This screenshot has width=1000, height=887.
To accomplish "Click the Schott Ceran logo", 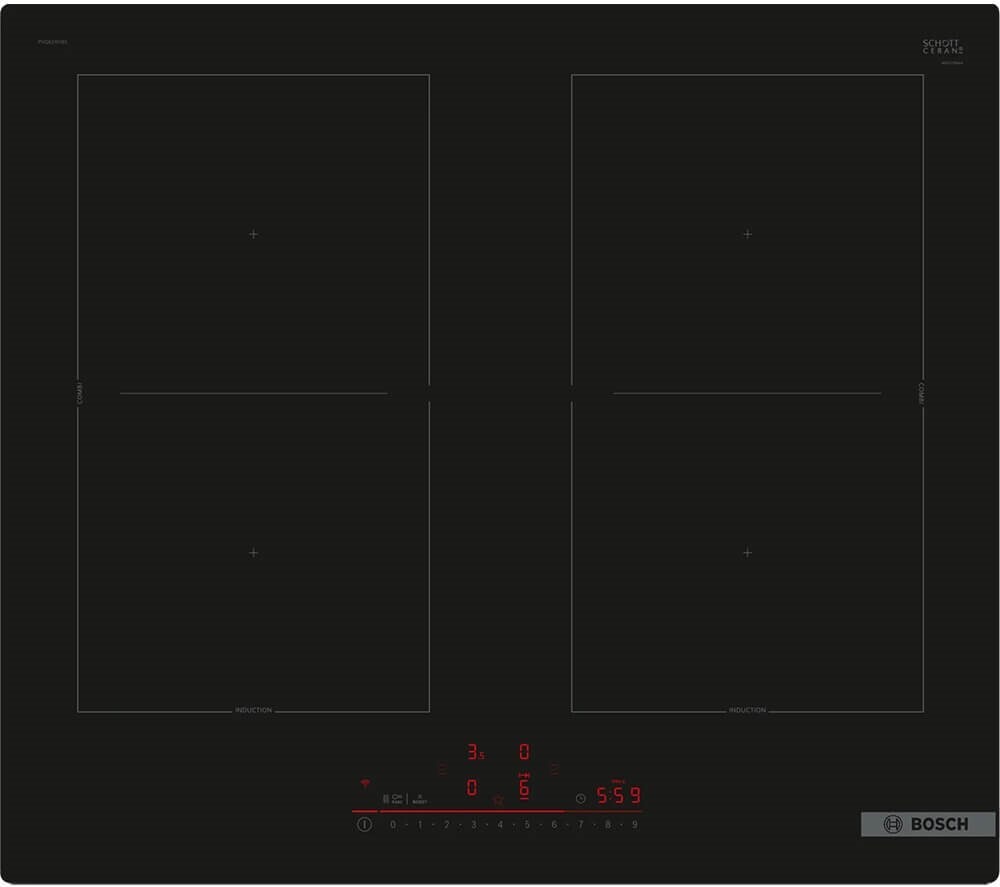I will coord(942,48).
